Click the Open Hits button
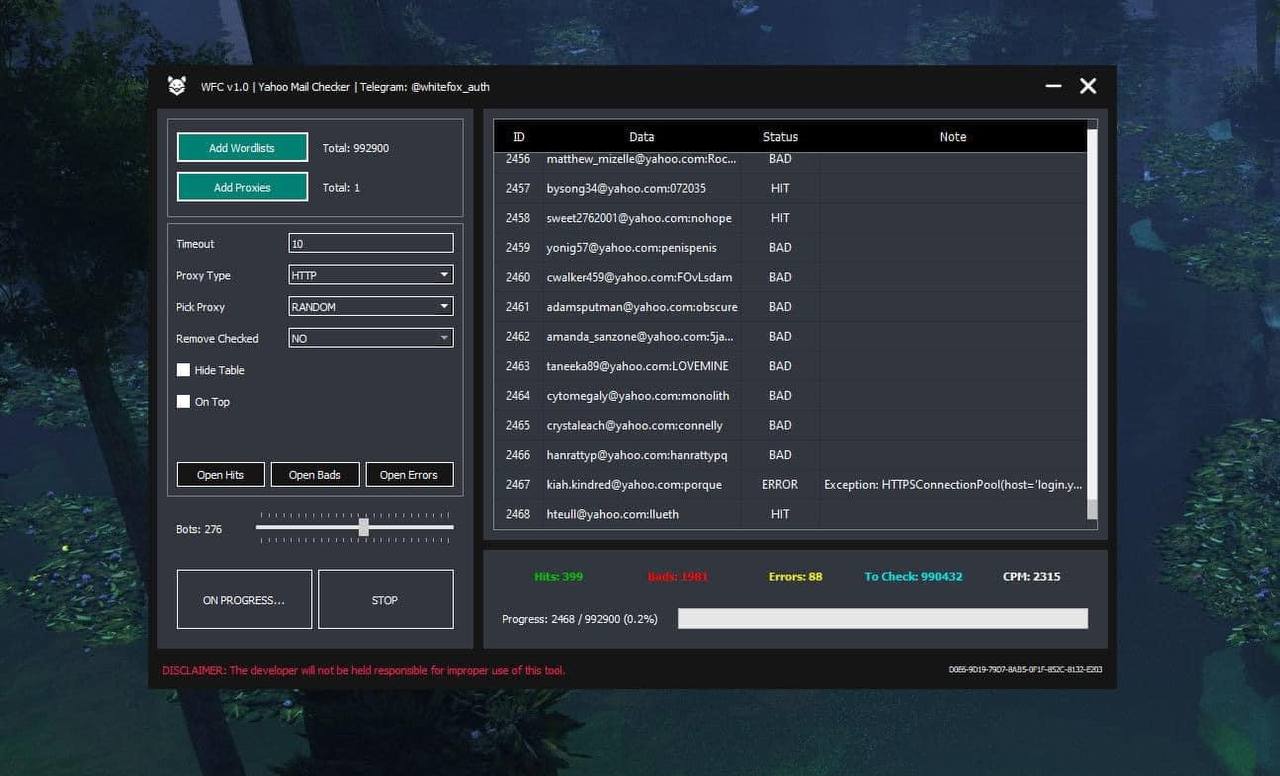Screen dimensions: 1280x776 [221, 475]
